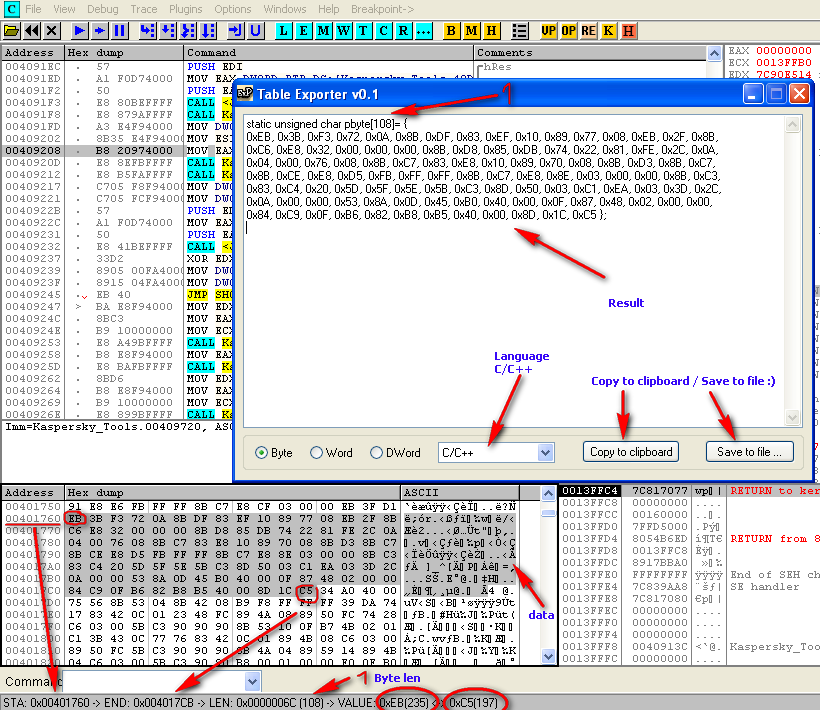Expand the Command bar history dropdown

252,681
